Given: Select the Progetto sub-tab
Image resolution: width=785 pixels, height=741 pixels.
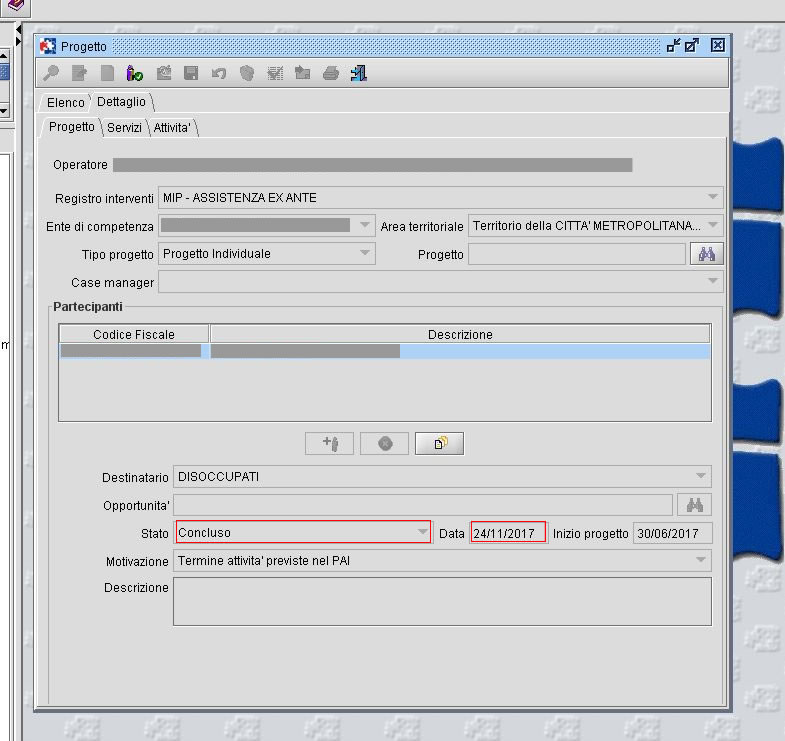Looking at the screenshot, I should click(x=72, y=127).
